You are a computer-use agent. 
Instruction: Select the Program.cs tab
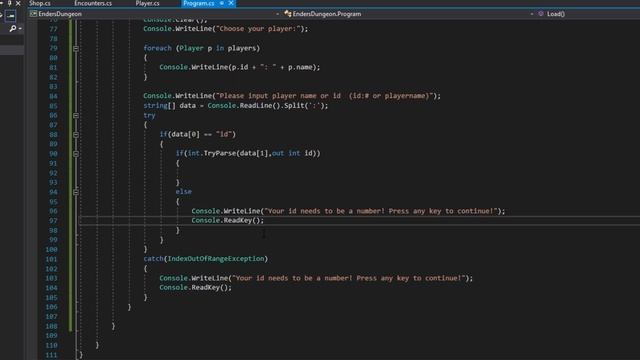pos(199,3)
